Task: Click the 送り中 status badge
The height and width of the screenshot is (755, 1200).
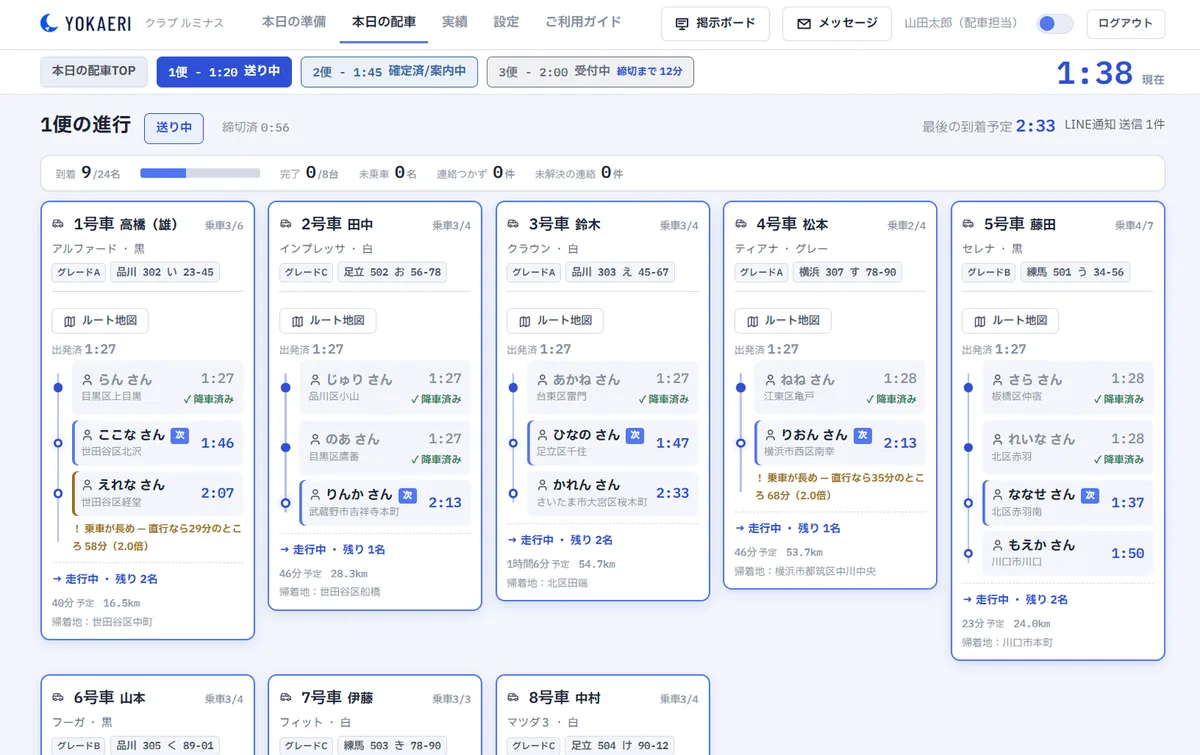Action: point(174,128)
